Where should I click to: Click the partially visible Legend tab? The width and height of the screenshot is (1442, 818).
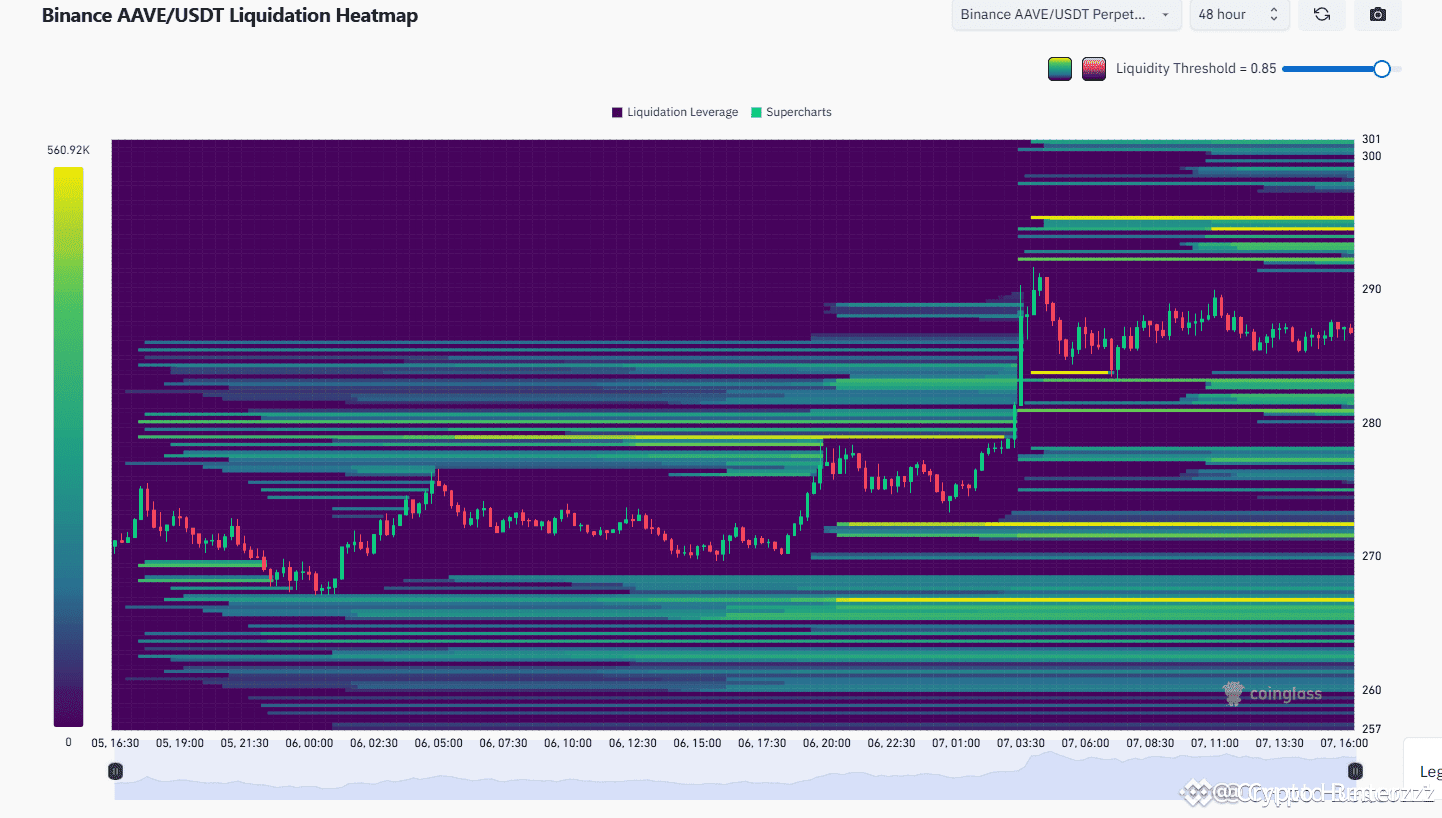[1428, 772]
